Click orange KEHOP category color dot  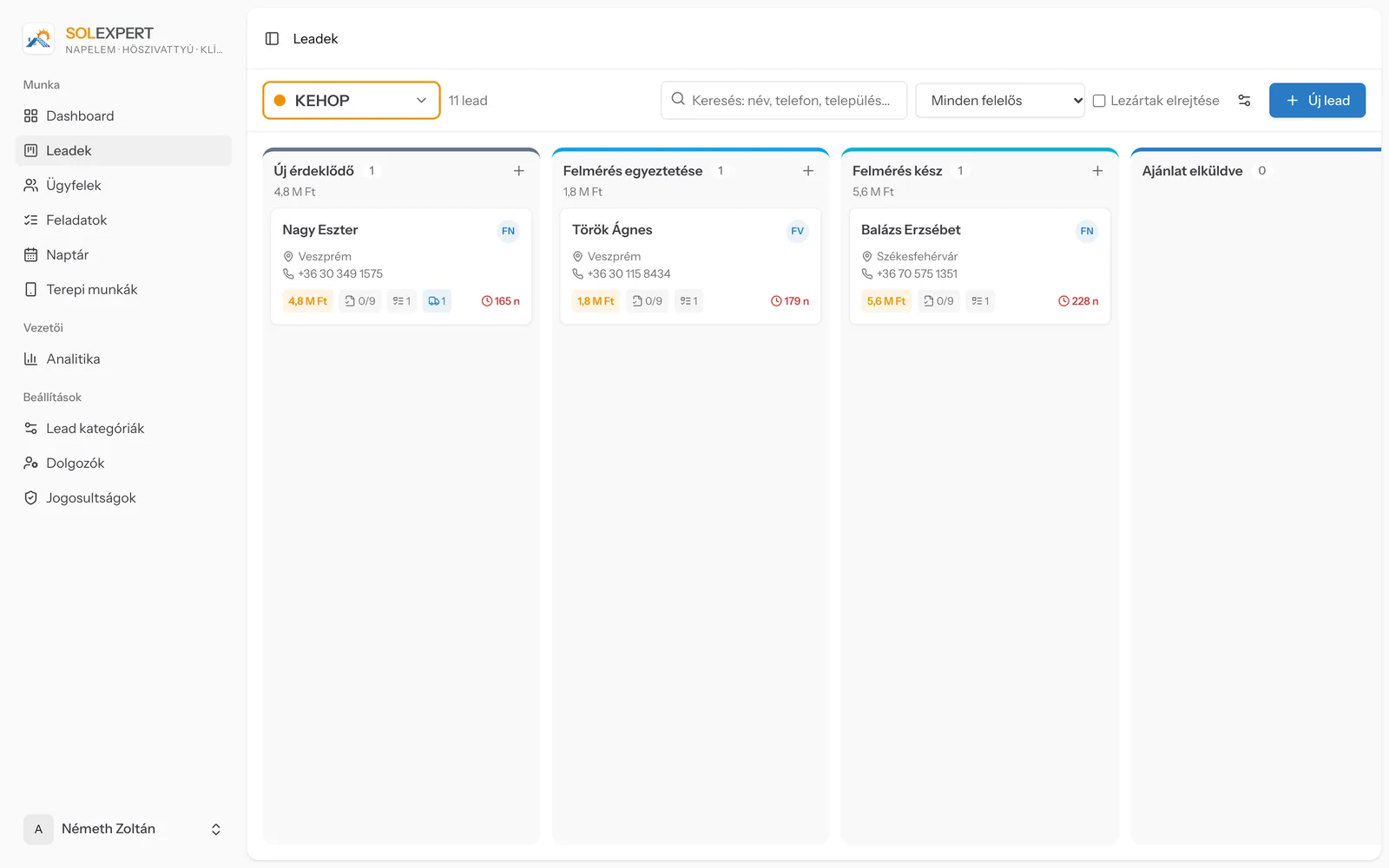click(x=280, y=101)
